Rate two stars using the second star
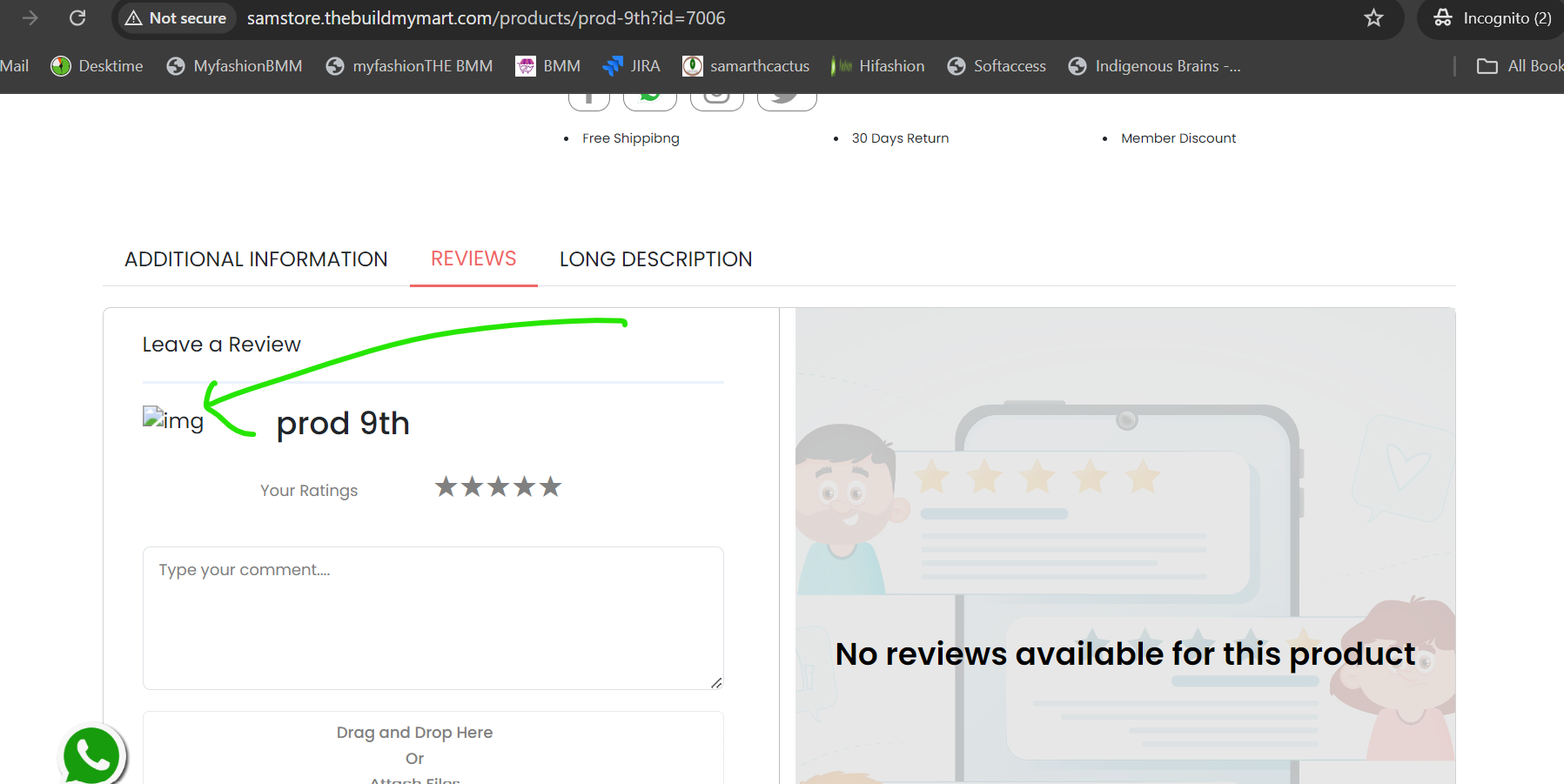1564x784 pixels. (473, 486)
